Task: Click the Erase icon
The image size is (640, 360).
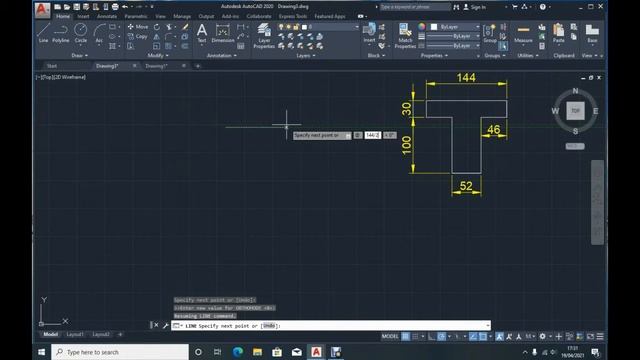Action: (x=185, y=27)
